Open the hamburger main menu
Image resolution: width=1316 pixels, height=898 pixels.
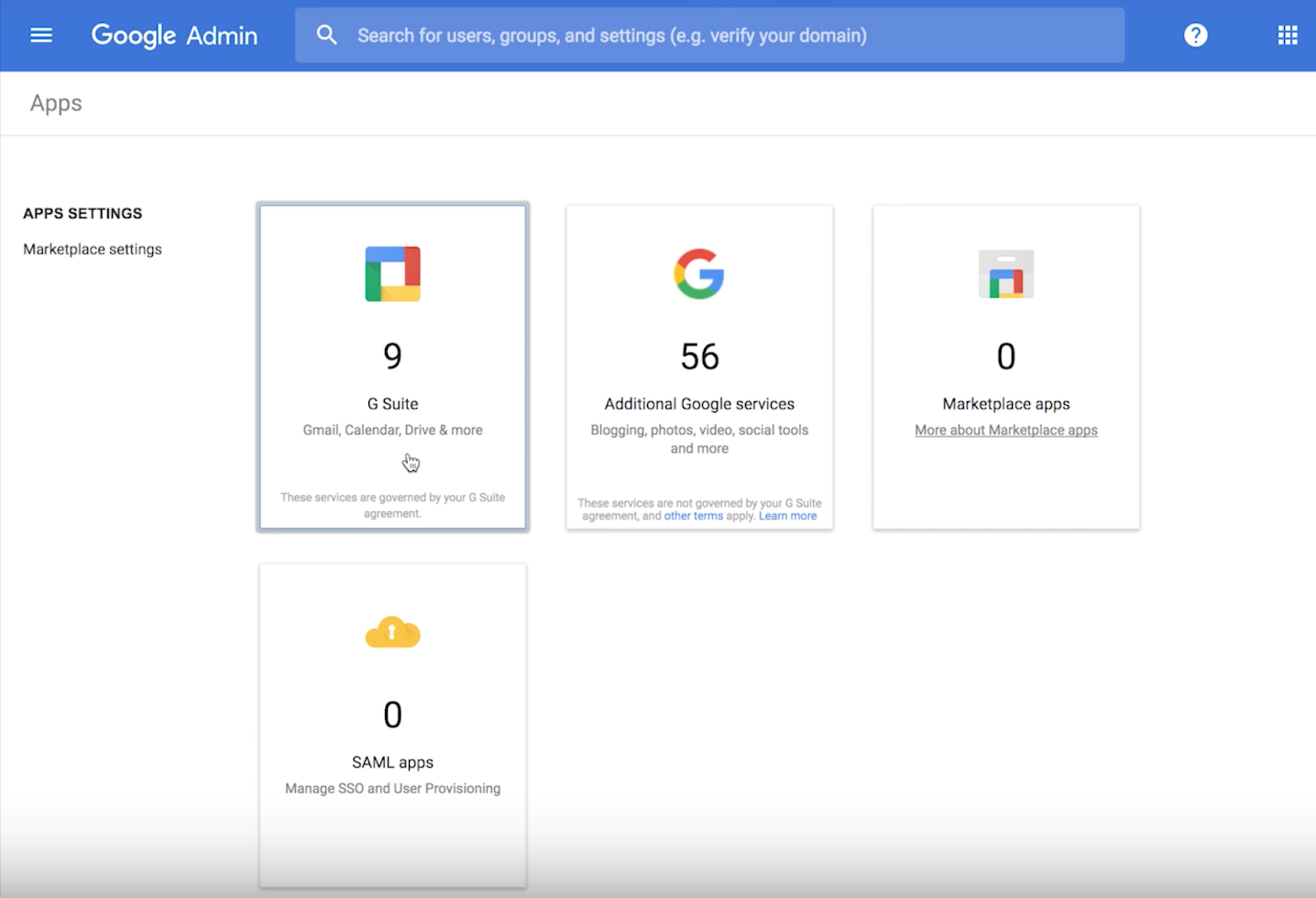(41, 35)
